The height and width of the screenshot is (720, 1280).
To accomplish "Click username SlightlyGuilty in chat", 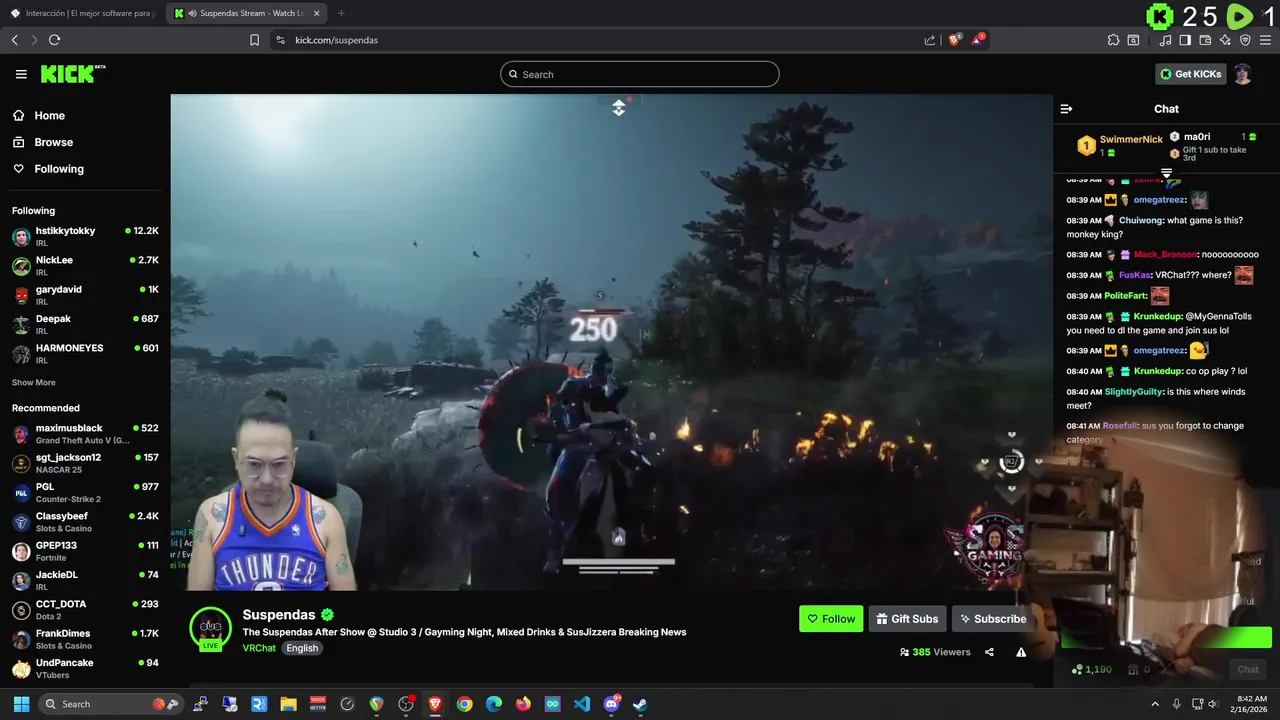I will (x=1133, y=392).
